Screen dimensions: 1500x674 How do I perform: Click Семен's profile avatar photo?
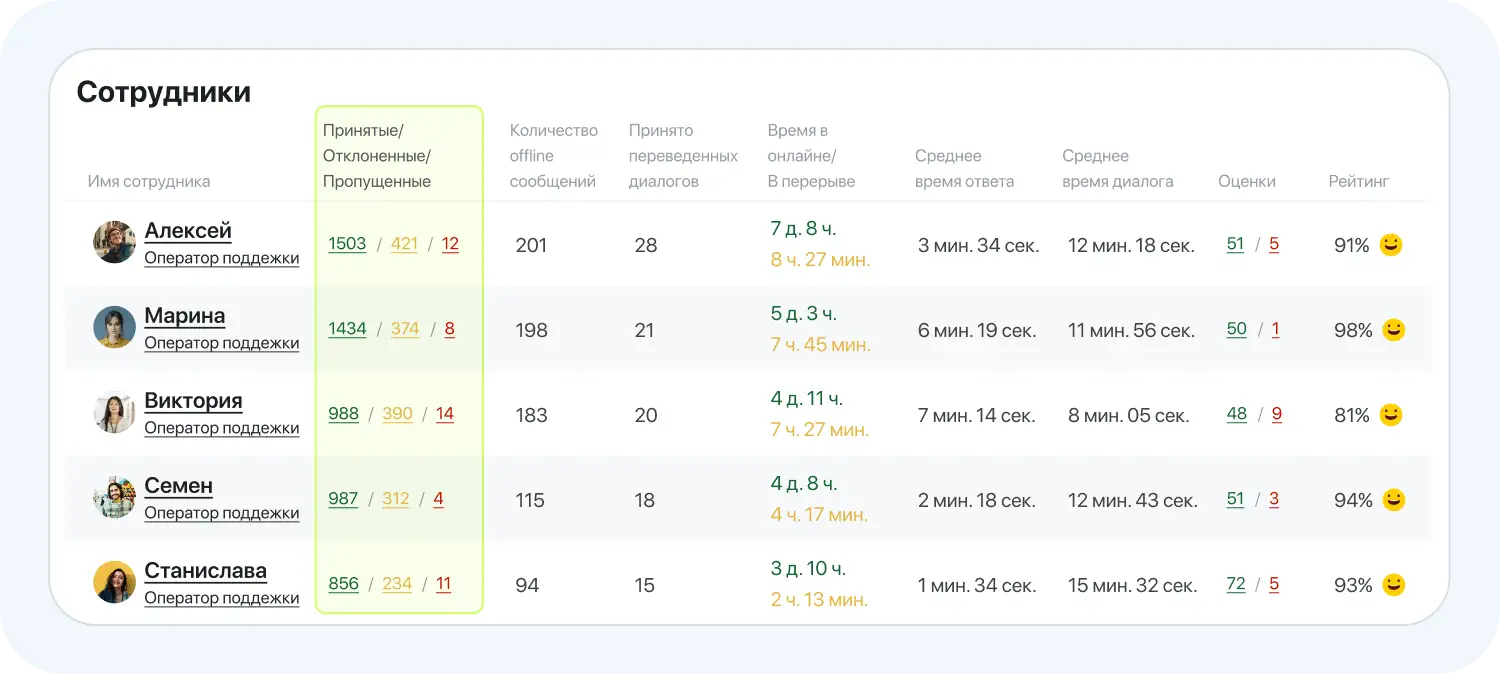114,497
